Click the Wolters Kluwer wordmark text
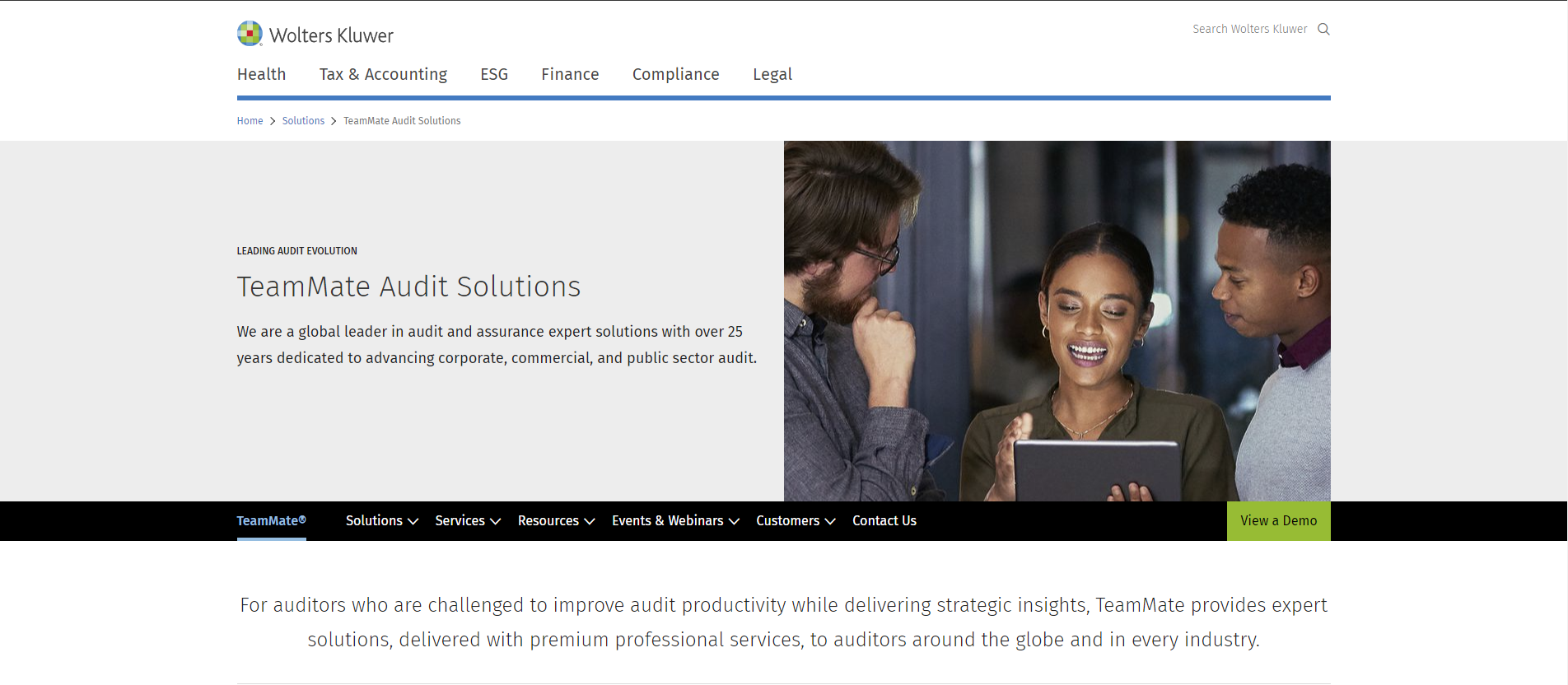 click(331, 35)
